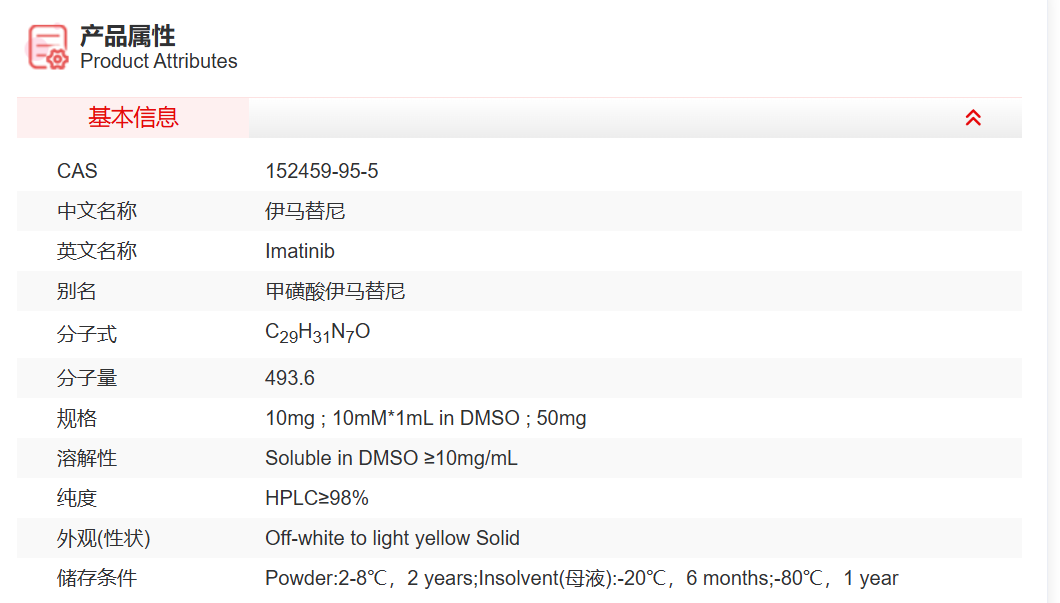Viewport: 1060px width, 603px height.
Task: Click the Soluble in DMSO solubility text
Action: (x=391, y=458)
